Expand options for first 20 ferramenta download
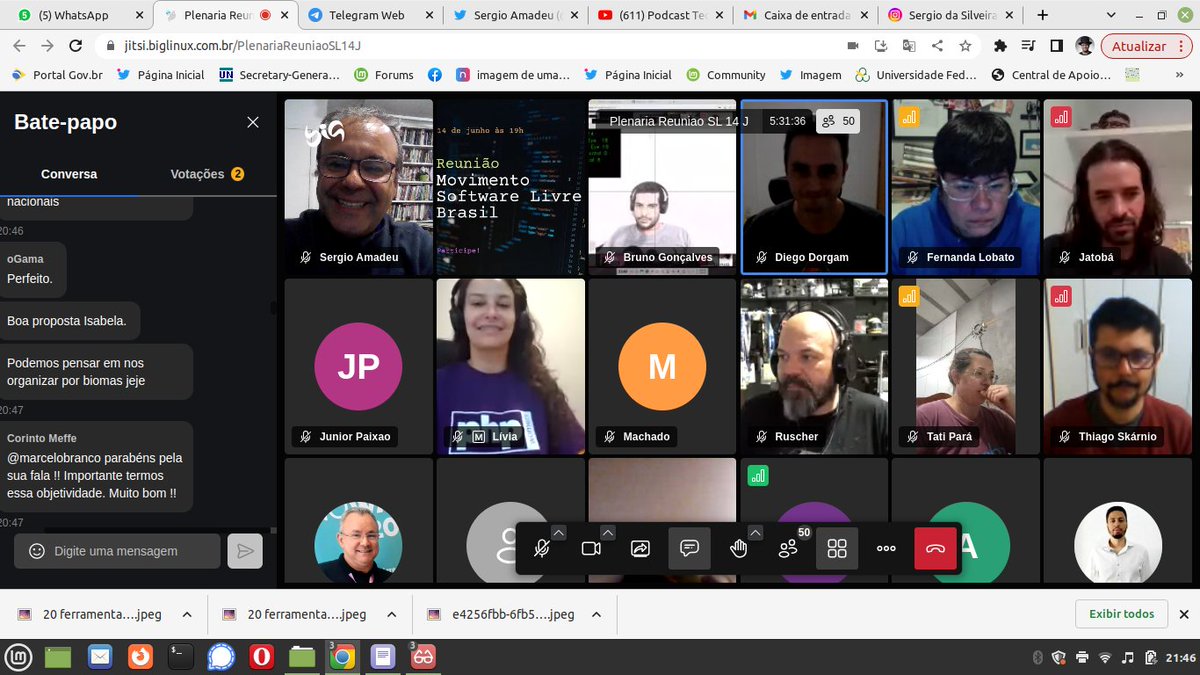Screen dimensions: 1200x675 coord(186,614)
